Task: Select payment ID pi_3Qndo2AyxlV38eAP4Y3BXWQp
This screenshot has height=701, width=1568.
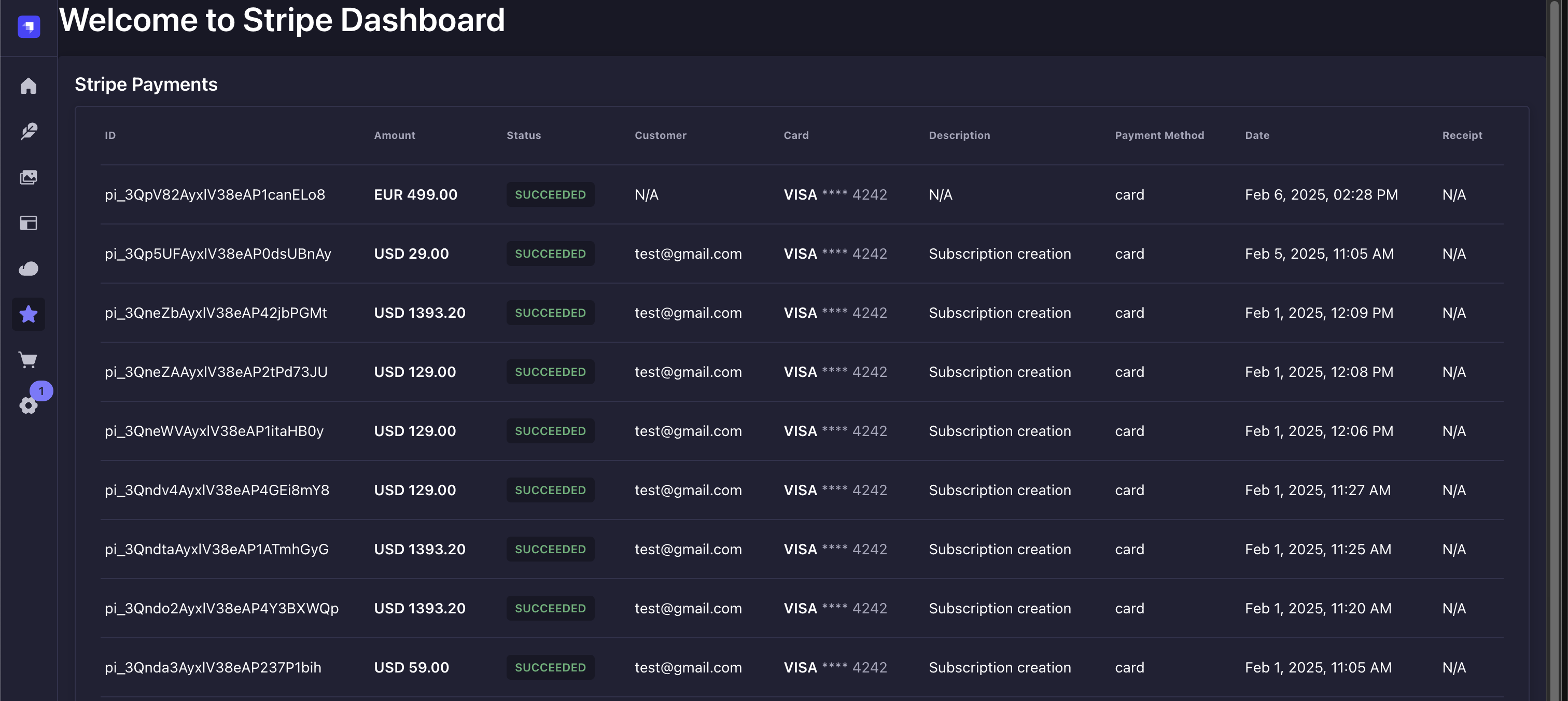Action: pos(221,608)
